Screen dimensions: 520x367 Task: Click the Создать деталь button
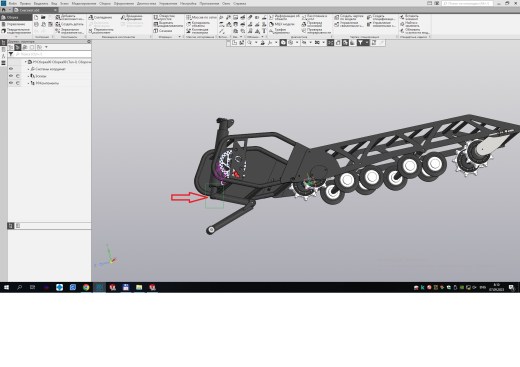click(x=69, y=24)
